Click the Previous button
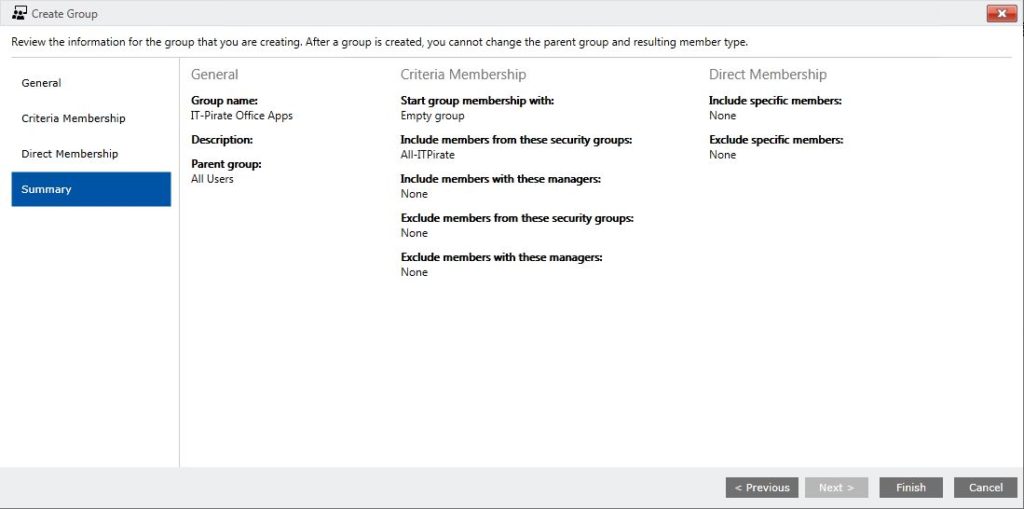Image resolution: width=1024 pixels, height=509 pixels. 761,487
